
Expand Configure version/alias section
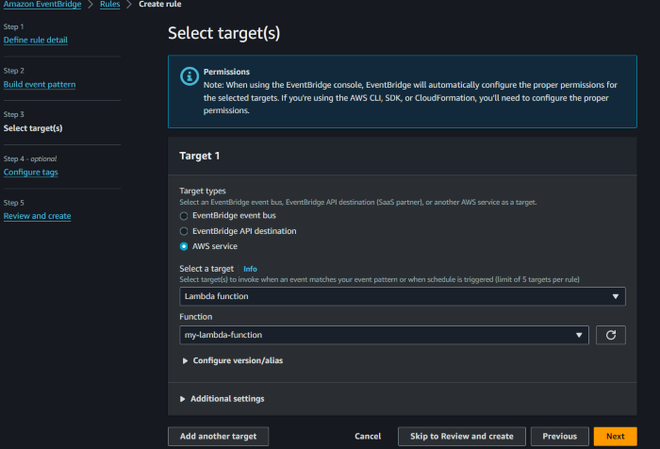[238, 360]
